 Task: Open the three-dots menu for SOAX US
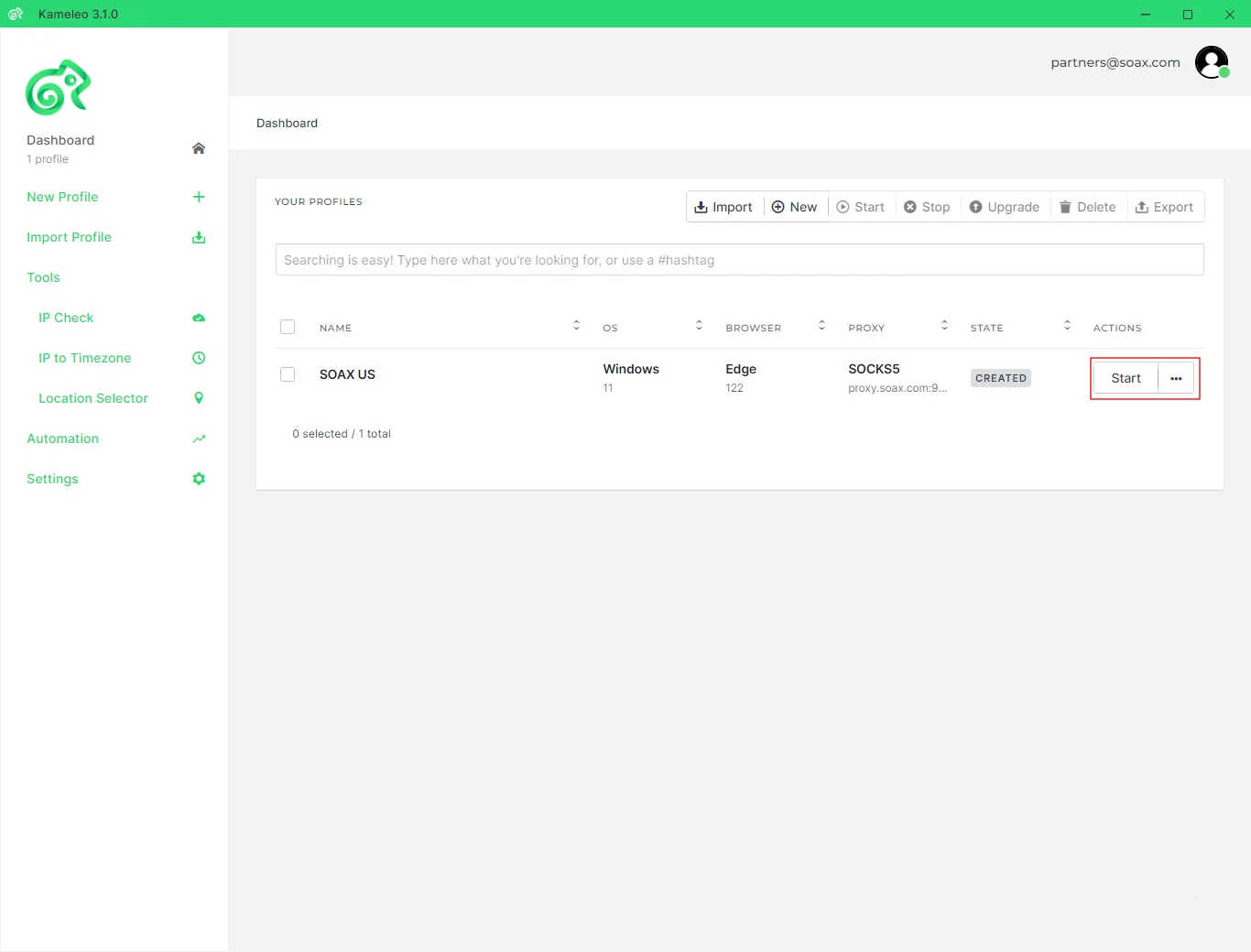coord(1176,378)
